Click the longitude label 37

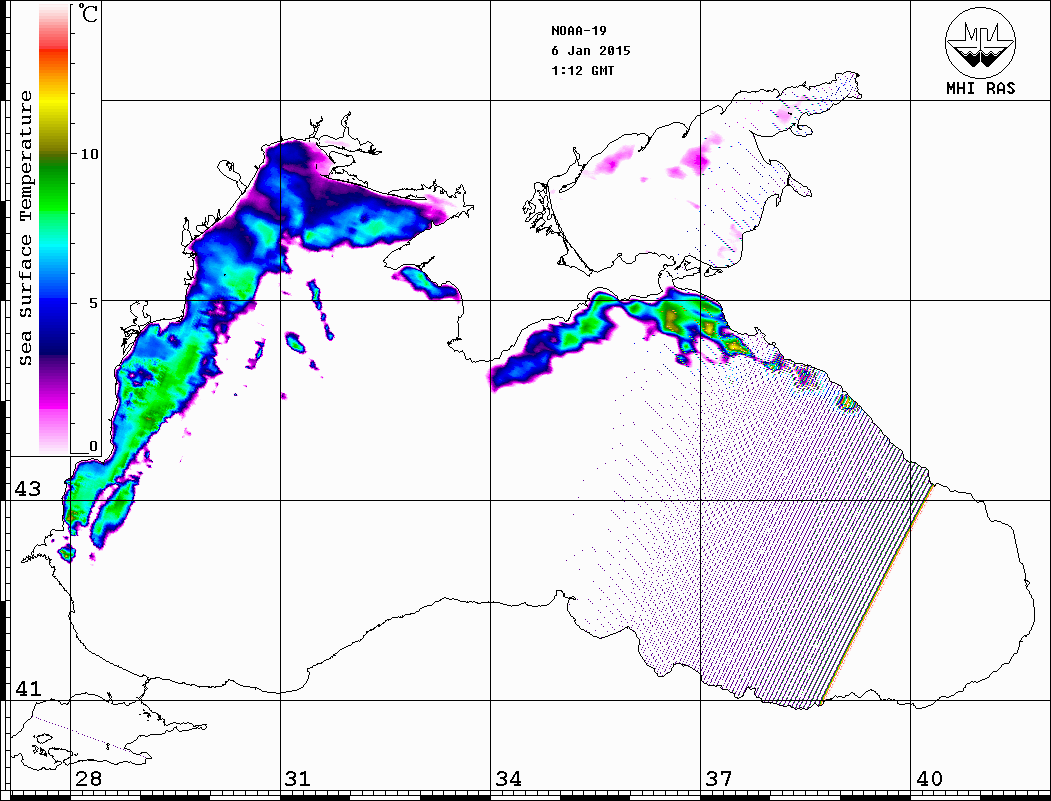pyautogui.click(x=718, y=779)
